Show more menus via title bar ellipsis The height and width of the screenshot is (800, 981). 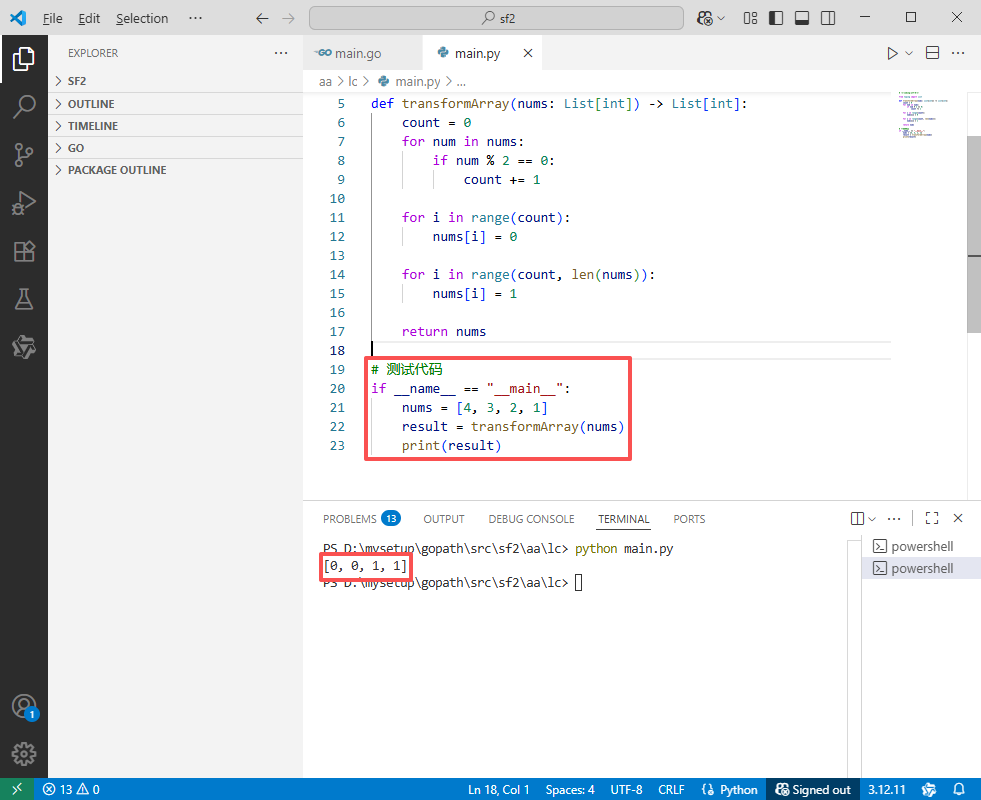pyautogui.click(x=195, y=18)
